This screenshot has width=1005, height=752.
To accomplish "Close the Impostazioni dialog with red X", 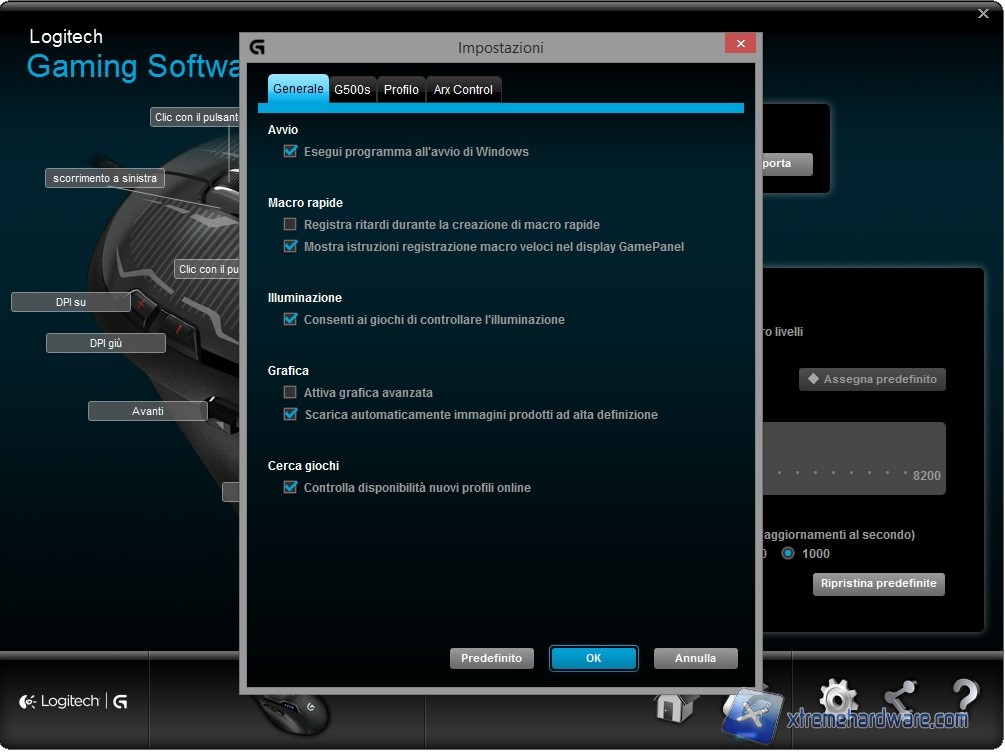I will coord(740,44).
